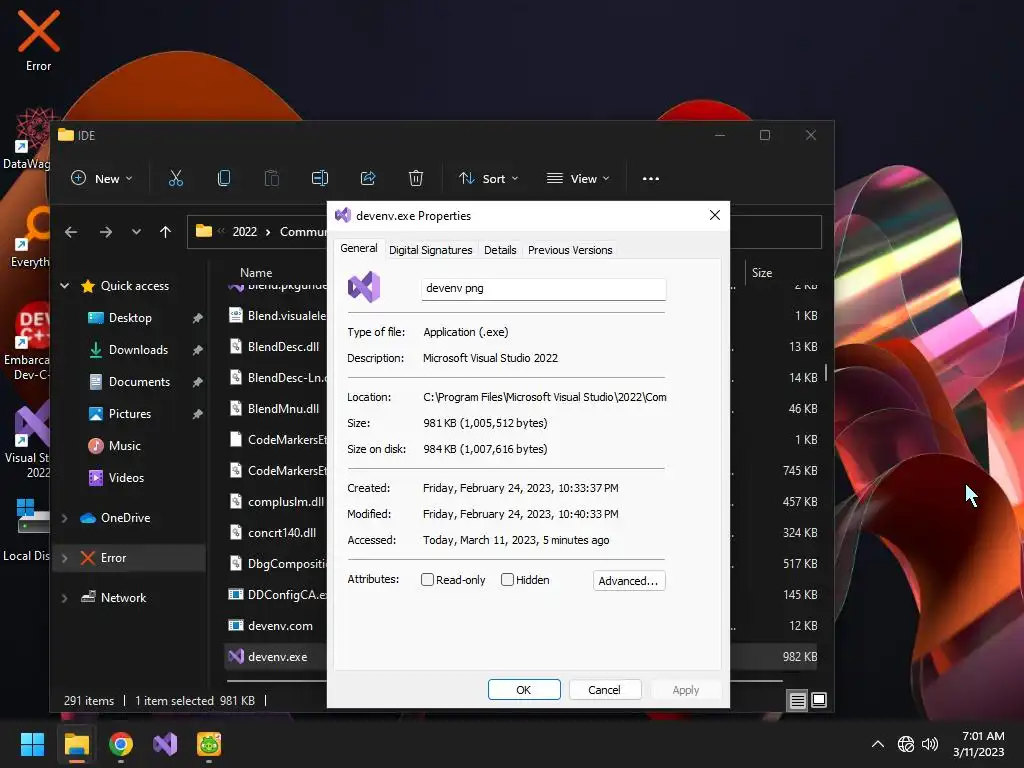Go up one folder level arrow
The width and height of the screenshot is (1024, 768).
(x=165, y=232)
